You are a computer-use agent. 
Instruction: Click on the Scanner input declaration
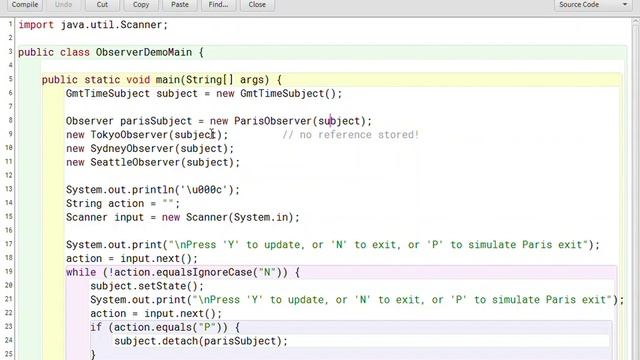(182, 218)
